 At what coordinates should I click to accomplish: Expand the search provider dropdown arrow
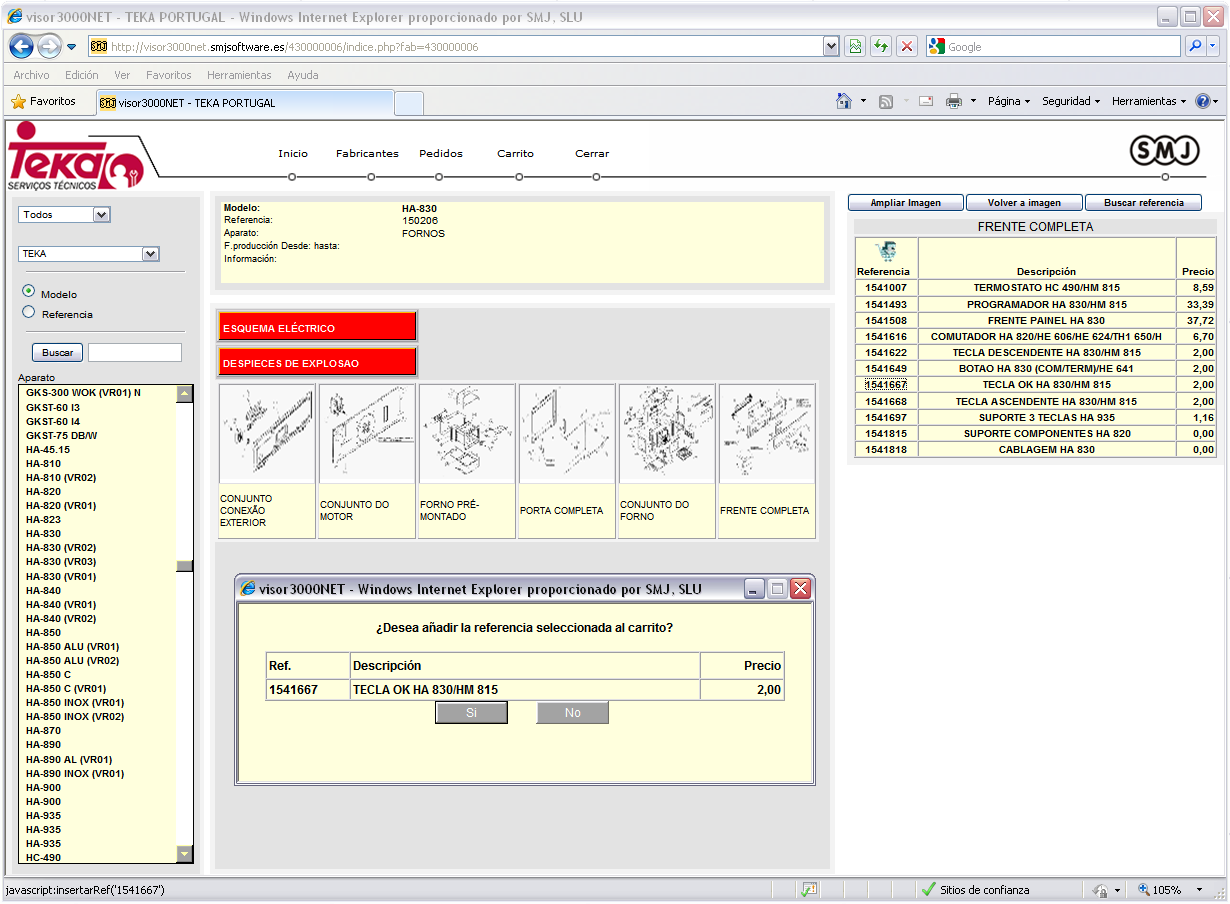tap(1214, 46)
